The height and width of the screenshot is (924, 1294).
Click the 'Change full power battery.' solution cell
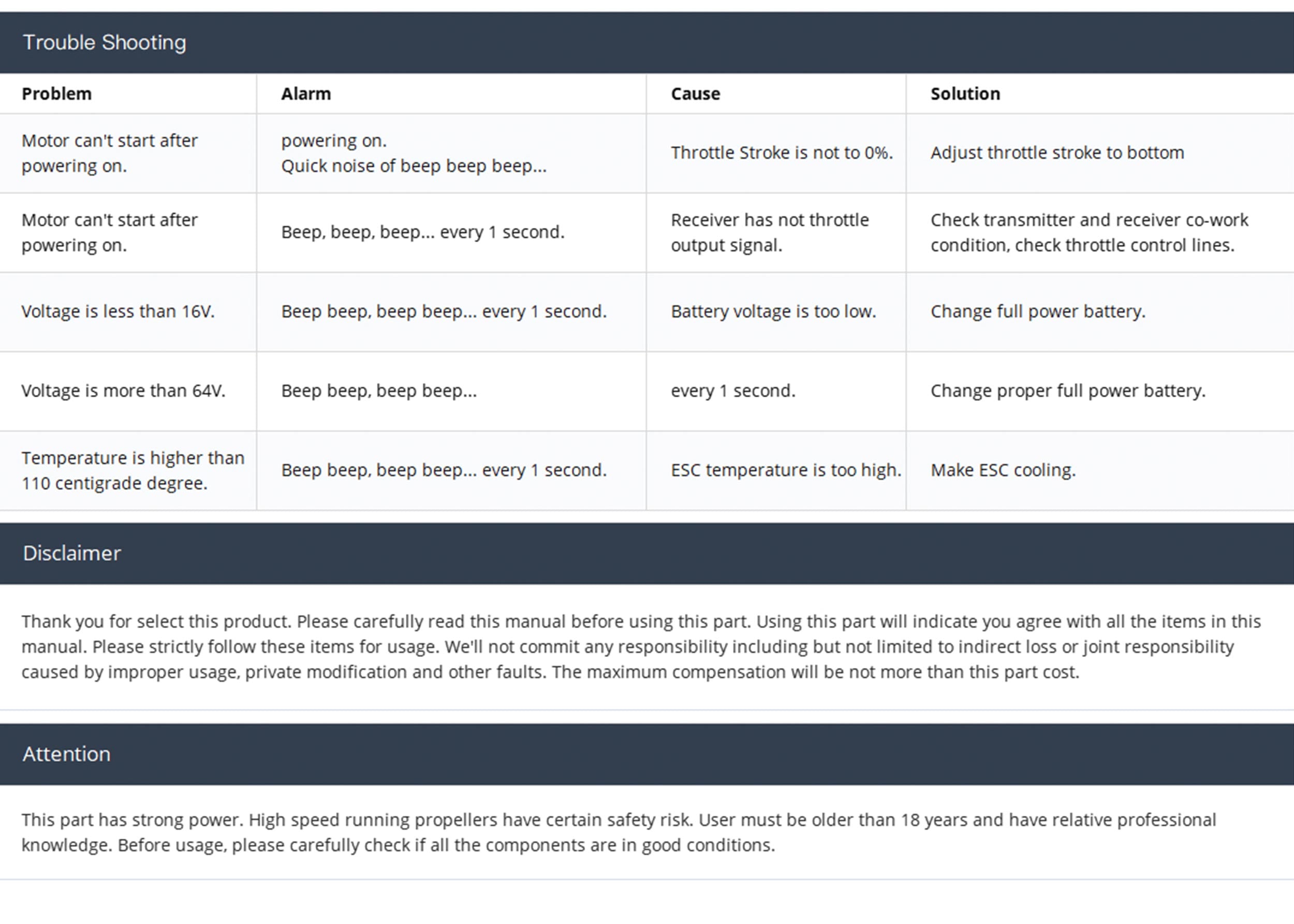[1037, 312]
